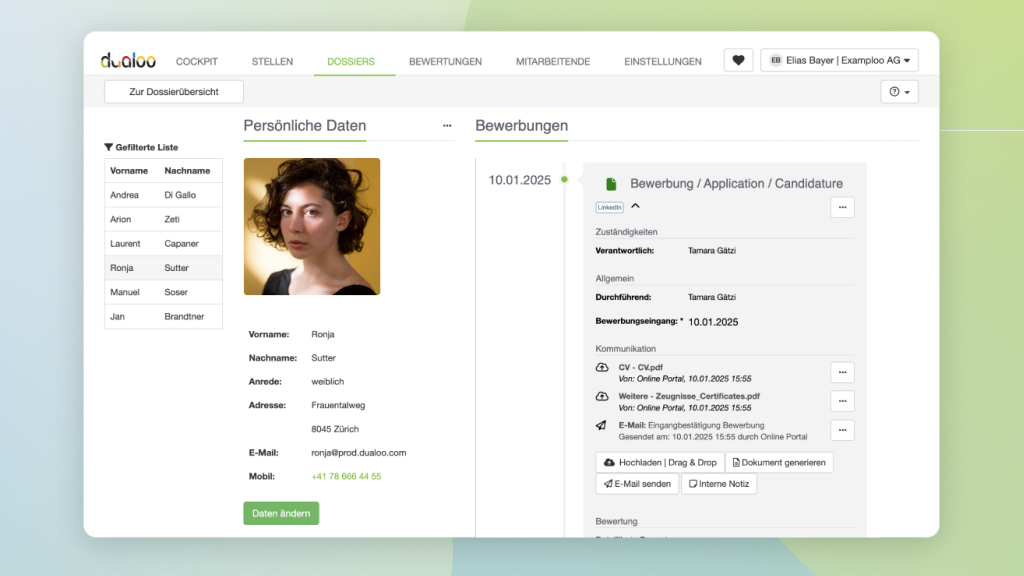Click the filter icon on Gefilterte Liste

[x=109, y=147]
